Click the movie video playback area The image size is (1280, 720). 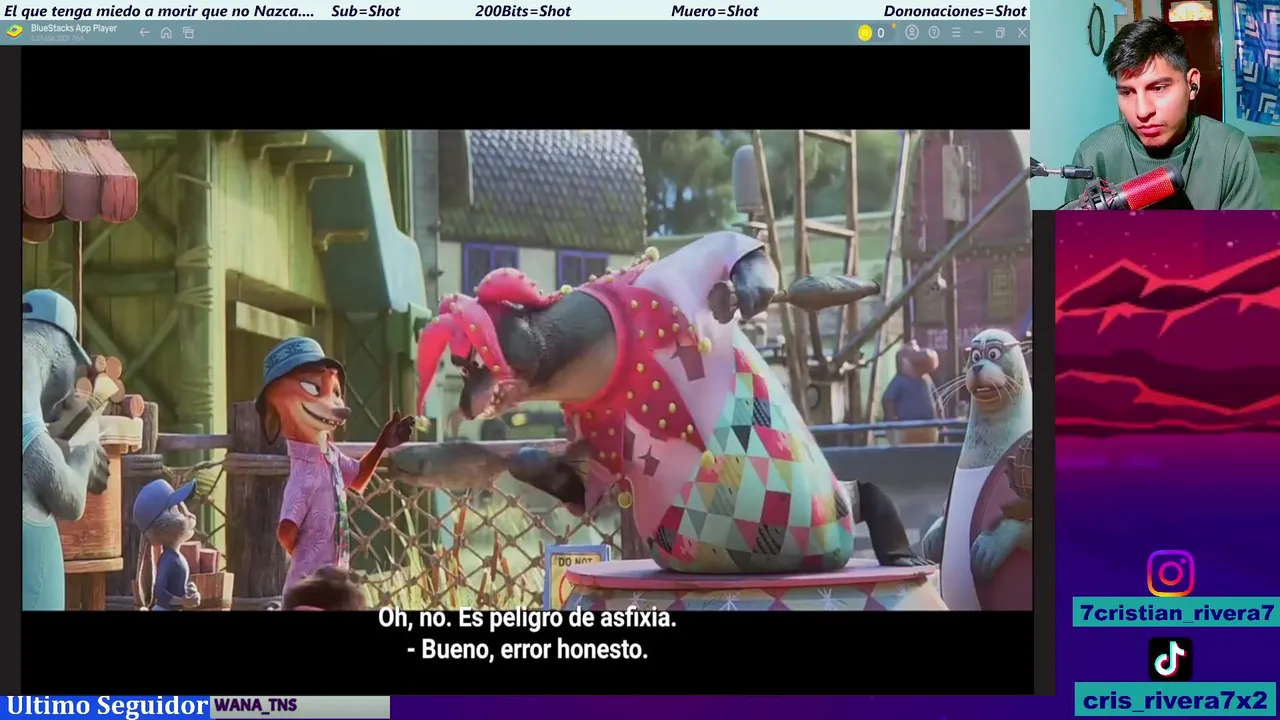coord(527,369)
